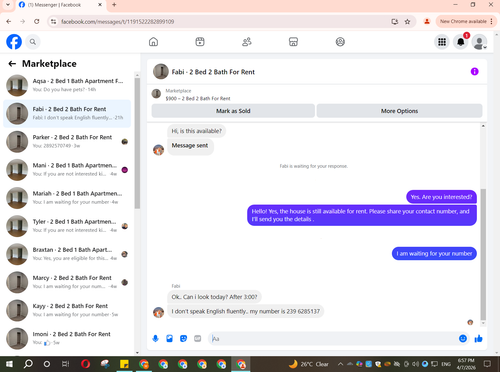Close the Messenger Facebook tab
The image size is (500, 372).
[x=100, y=5]
